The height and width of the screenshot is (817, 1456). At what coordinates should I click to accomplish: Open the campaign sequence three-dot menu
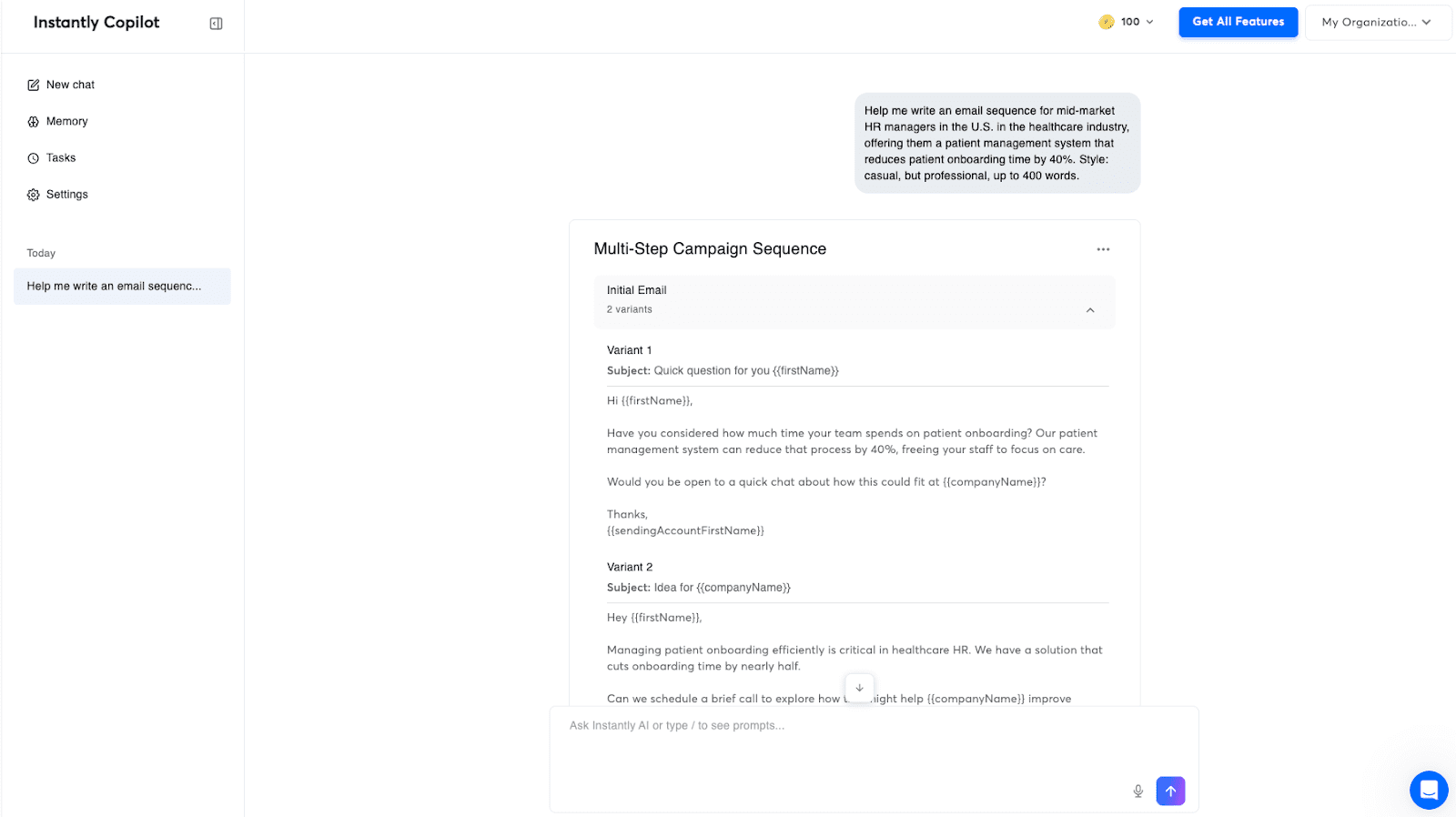[1103, 249]
